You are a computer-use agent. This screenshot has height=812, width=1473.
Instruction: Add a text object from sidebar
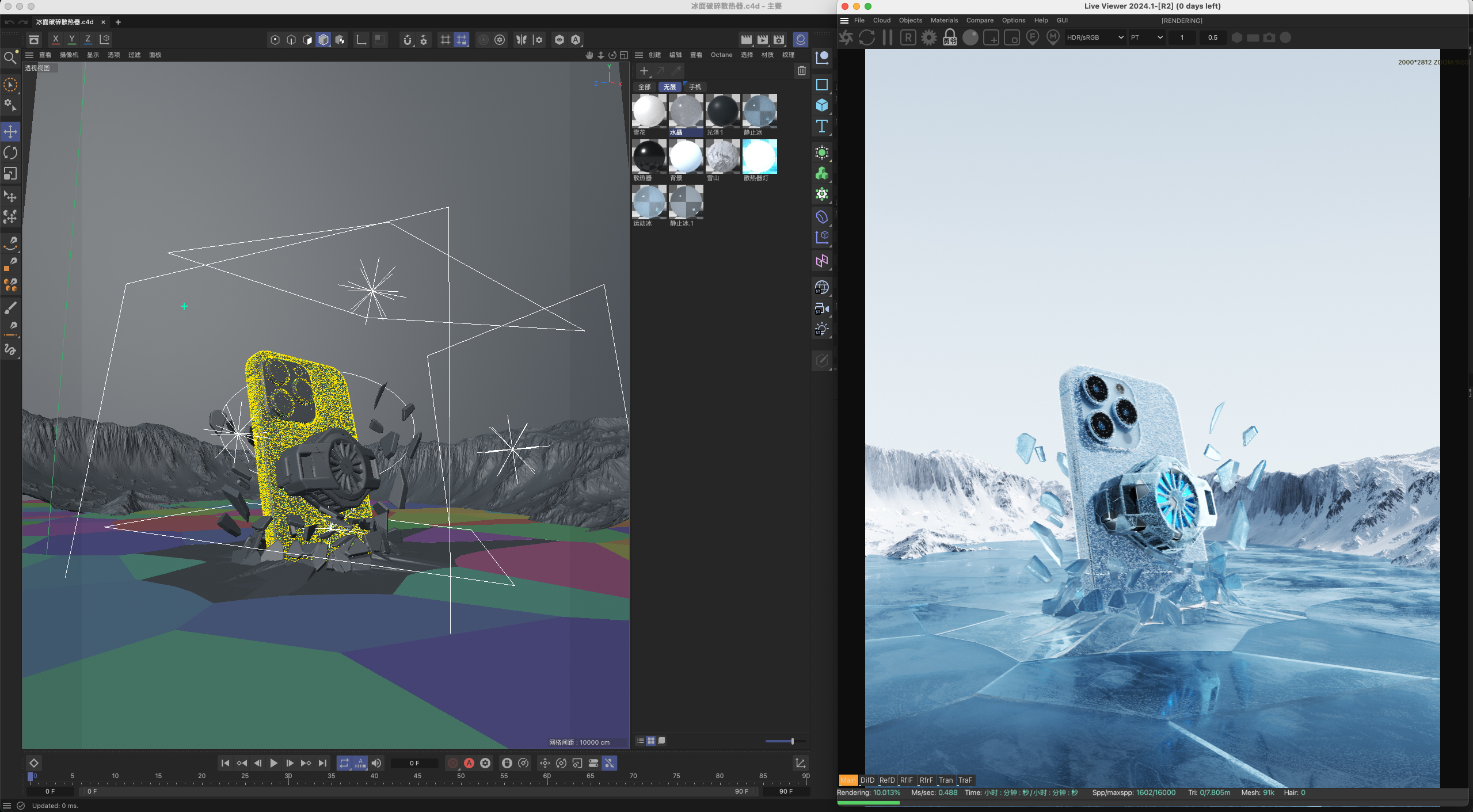[x=821, y=126]
